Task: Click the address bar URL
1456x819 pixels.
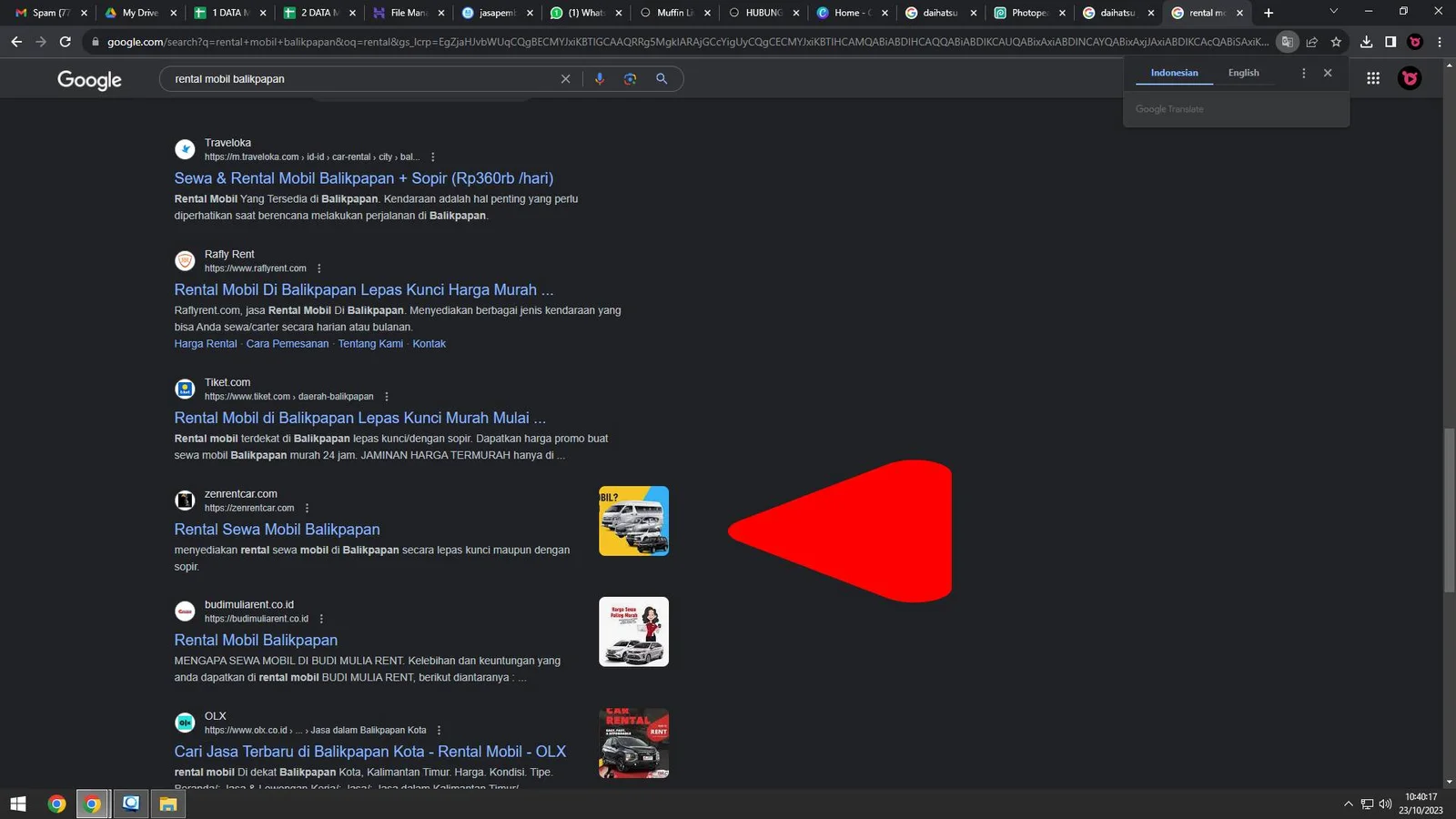Action: (x=687, y=42)
